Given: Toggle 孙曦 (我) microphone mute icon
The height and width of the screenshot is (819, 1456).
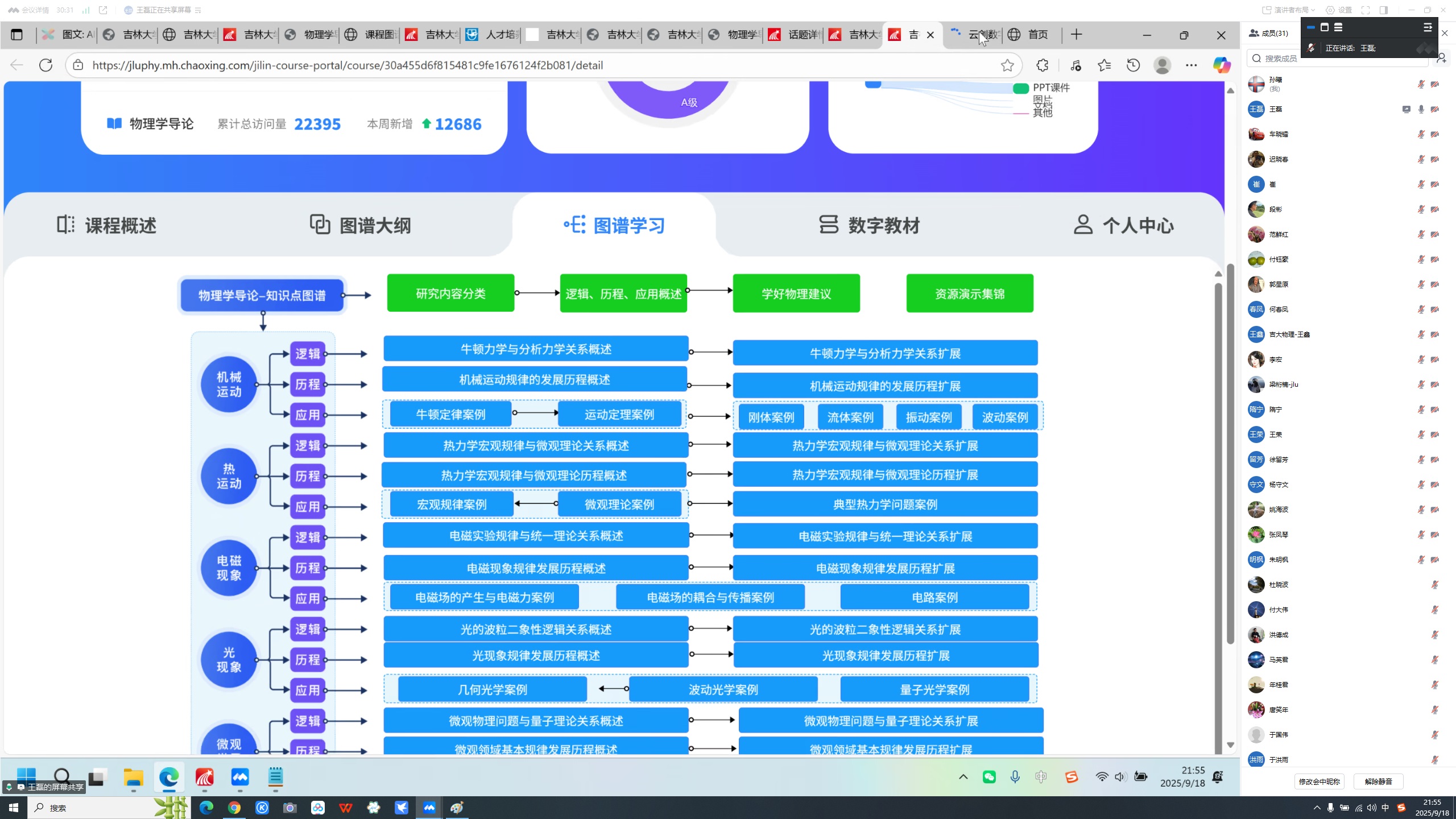Looking at the screenshot, I should click(x=1421, y=84).
